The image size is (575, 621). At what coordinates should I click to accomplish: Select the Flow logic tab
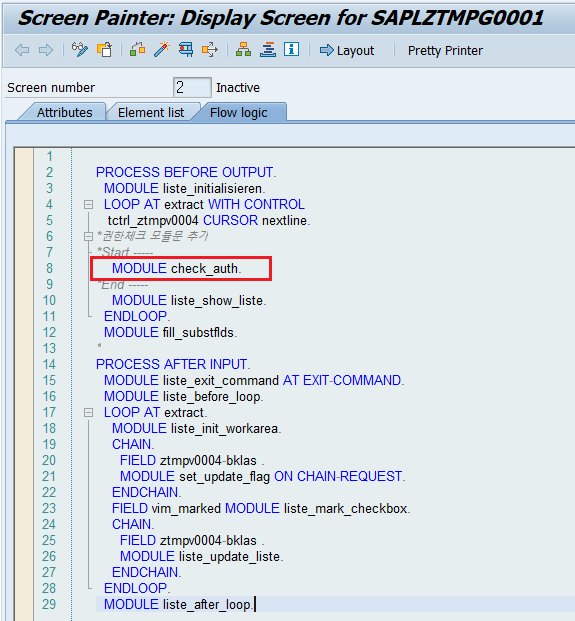tap(239, 112)
